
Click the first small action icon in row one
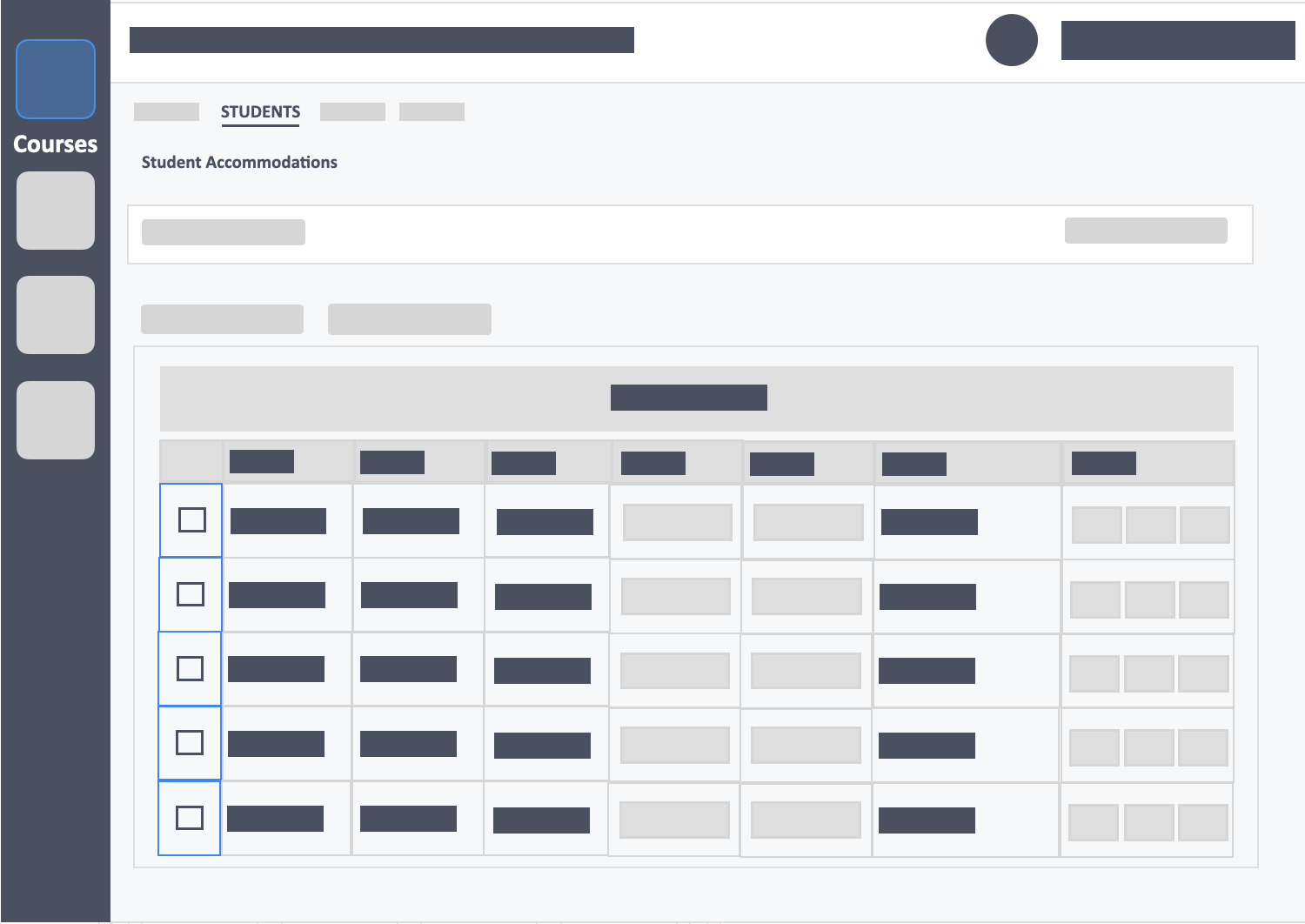tap(1094, 525)
